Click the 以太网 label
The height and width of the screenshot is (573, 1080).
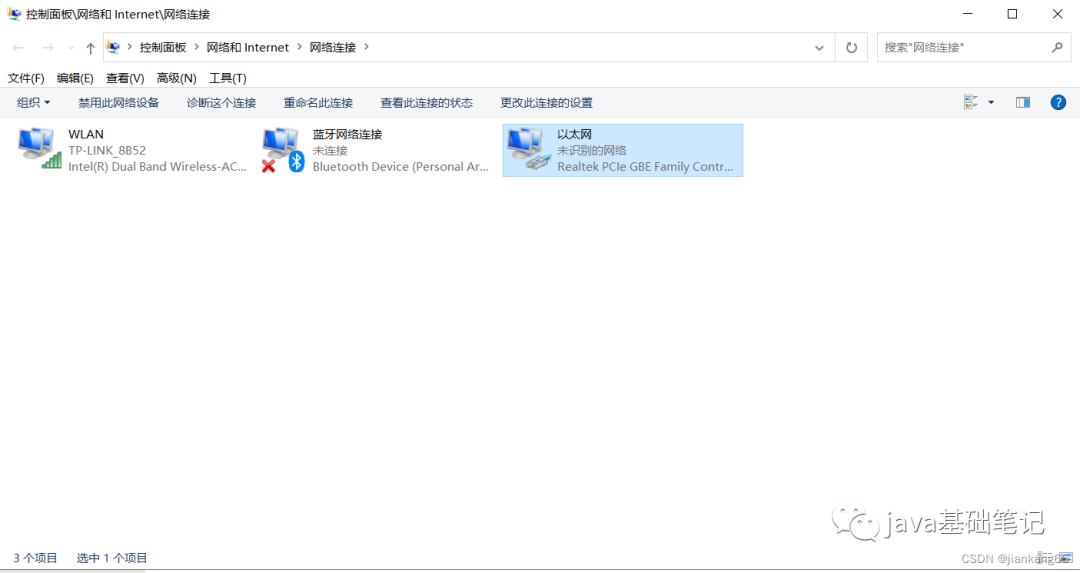click(574, 134)
